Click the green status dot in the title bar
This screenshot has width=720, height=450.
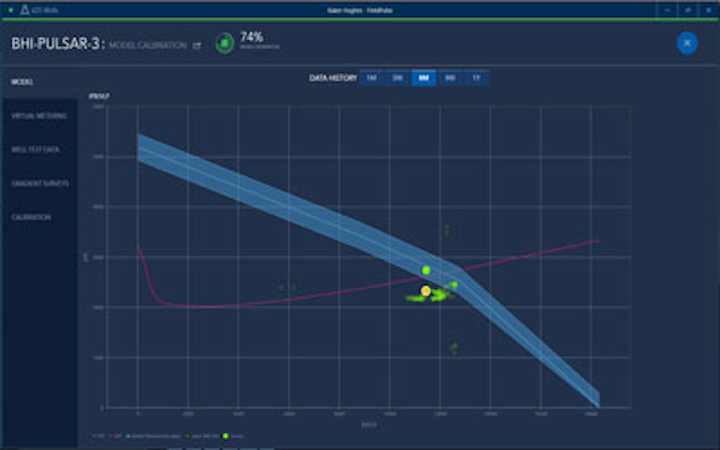coord(11,10)
